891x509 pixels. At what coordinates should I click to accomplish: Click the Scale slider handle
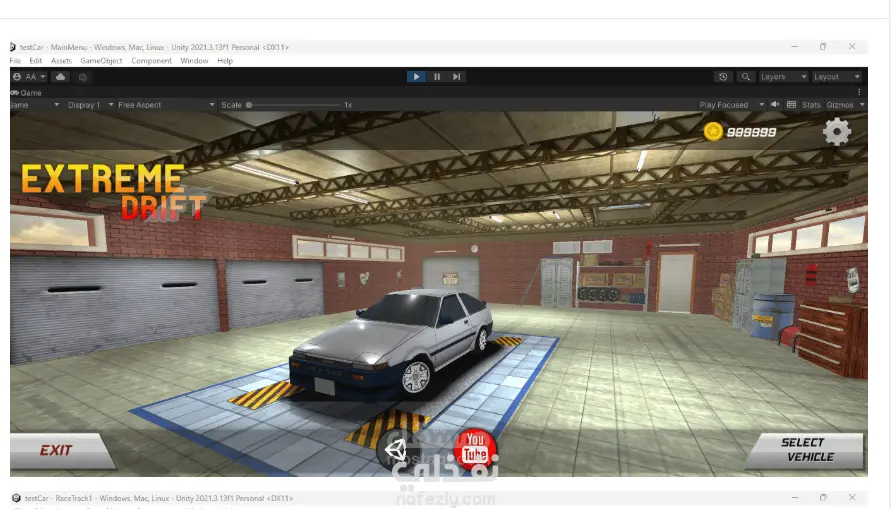click(x=249, y=105)
